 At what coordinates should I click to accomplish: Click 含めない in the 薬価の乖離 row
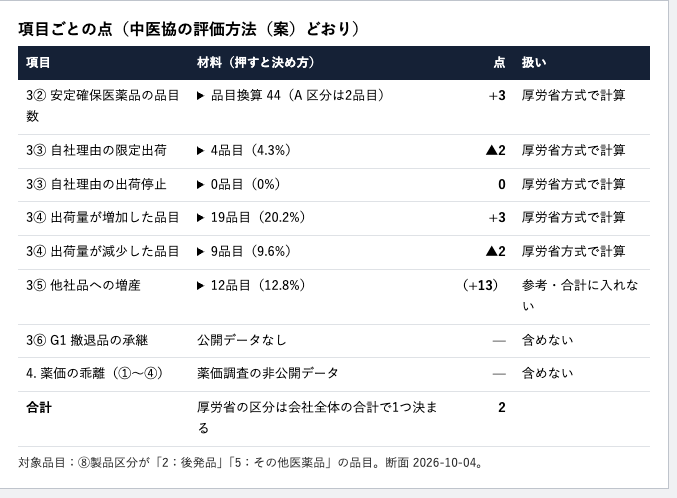(x=547, y=373)
